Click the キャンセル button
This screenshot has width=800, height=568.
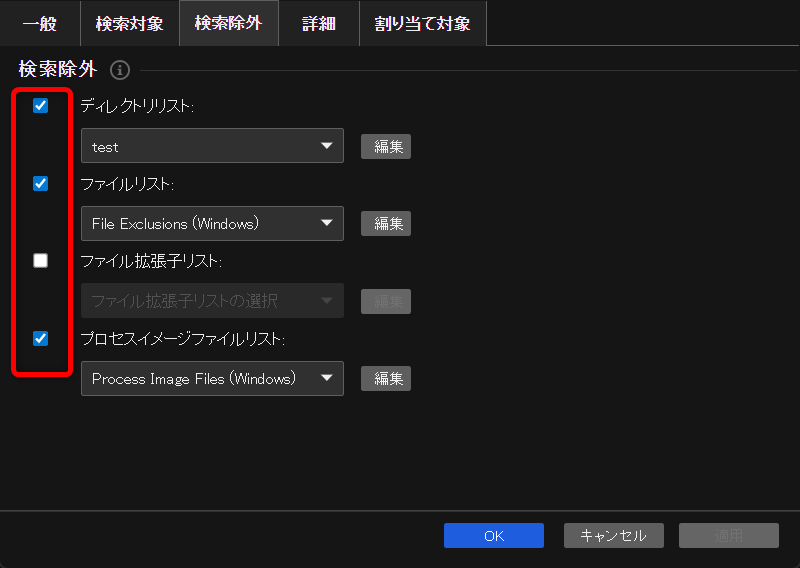pyautogui.click(x=614, y=535)
